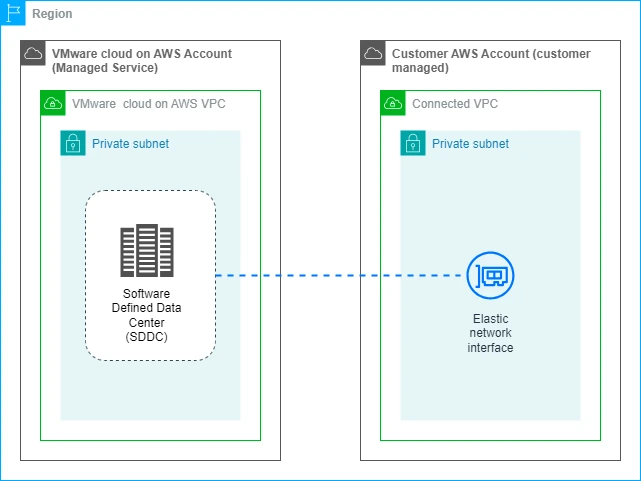Select the Region label text
This screenshot has width=641, height=481.
click(x=52, y=15)
